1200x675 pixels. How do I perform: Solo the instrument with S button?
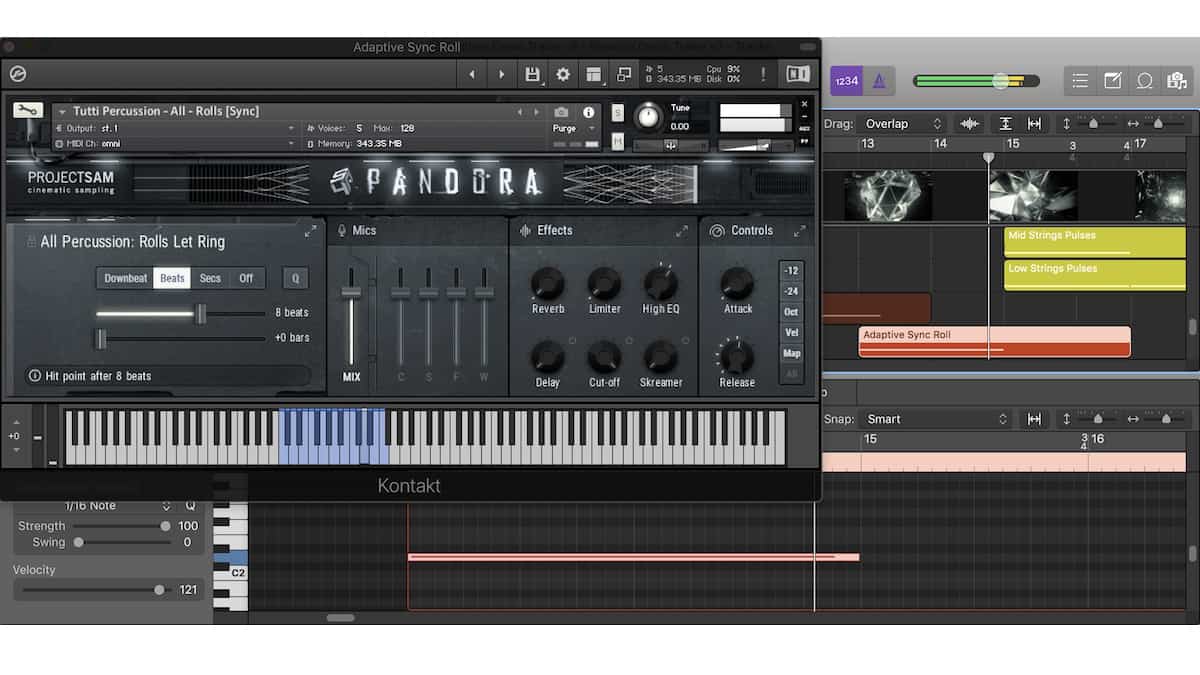click(618, 112)
